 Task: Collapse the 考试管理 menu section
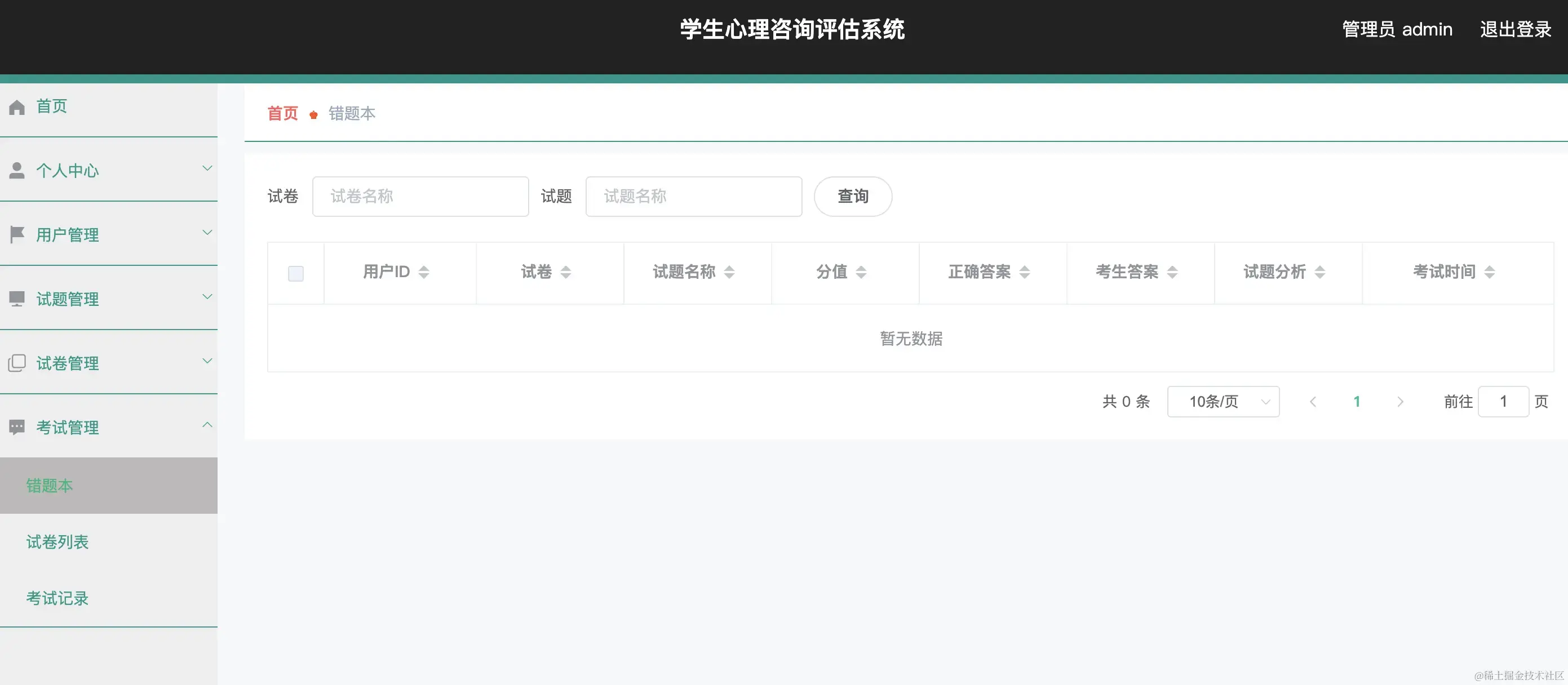click(207, 424)
